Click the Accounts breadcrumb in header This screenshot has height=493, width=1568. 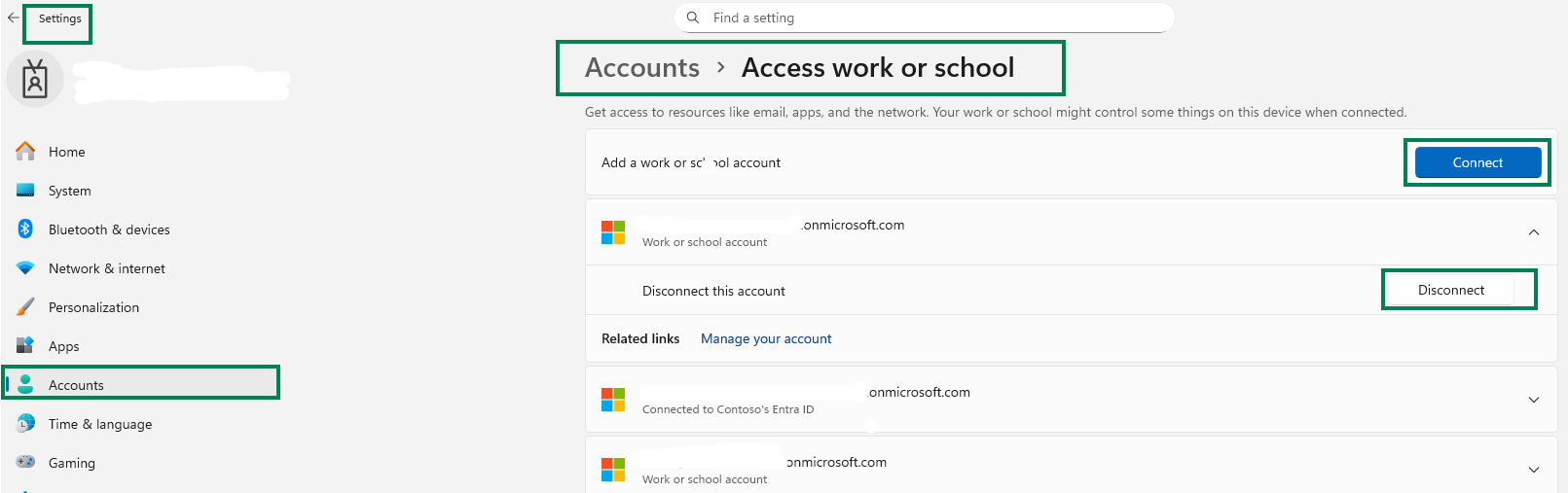coord(642,67)
